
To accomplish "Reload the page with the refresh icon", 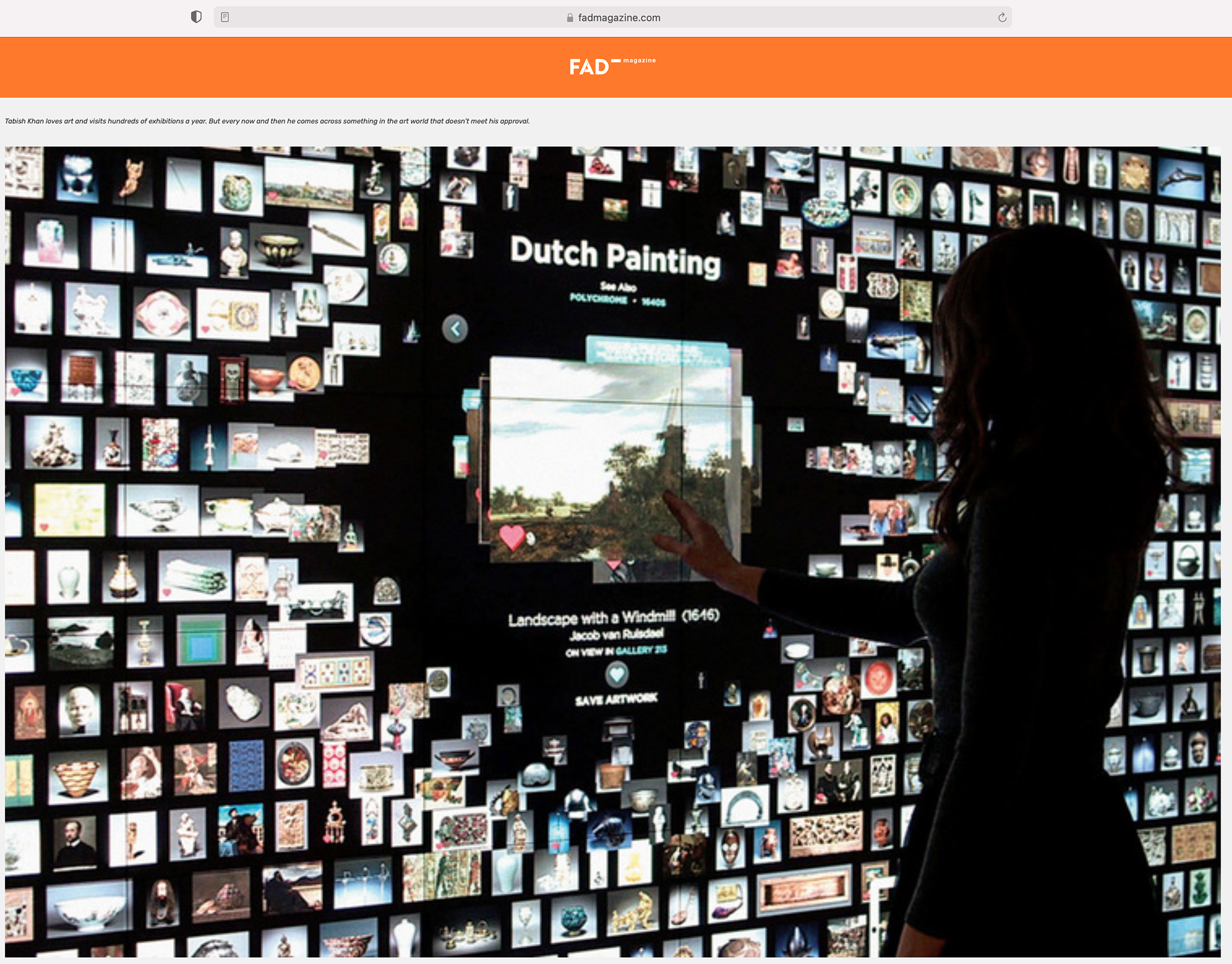I will 1002,17.
